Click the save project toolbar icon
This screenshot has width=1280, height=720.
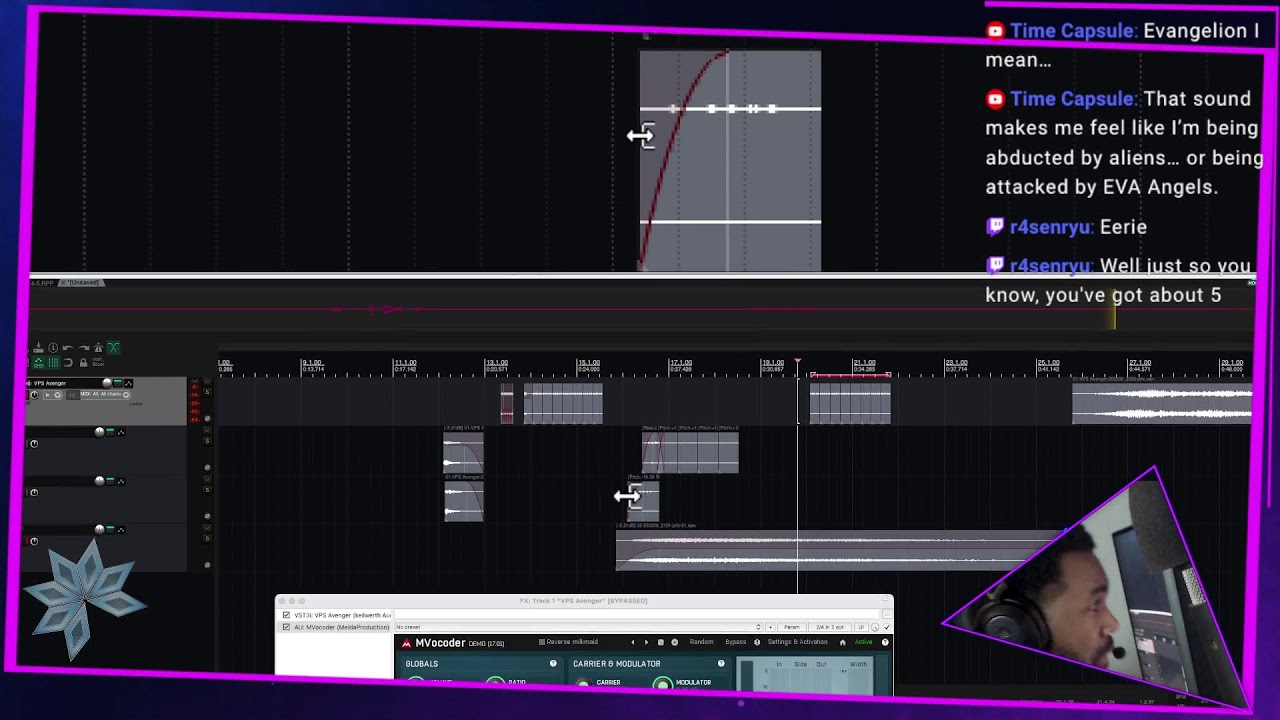[x=38, y=348]
